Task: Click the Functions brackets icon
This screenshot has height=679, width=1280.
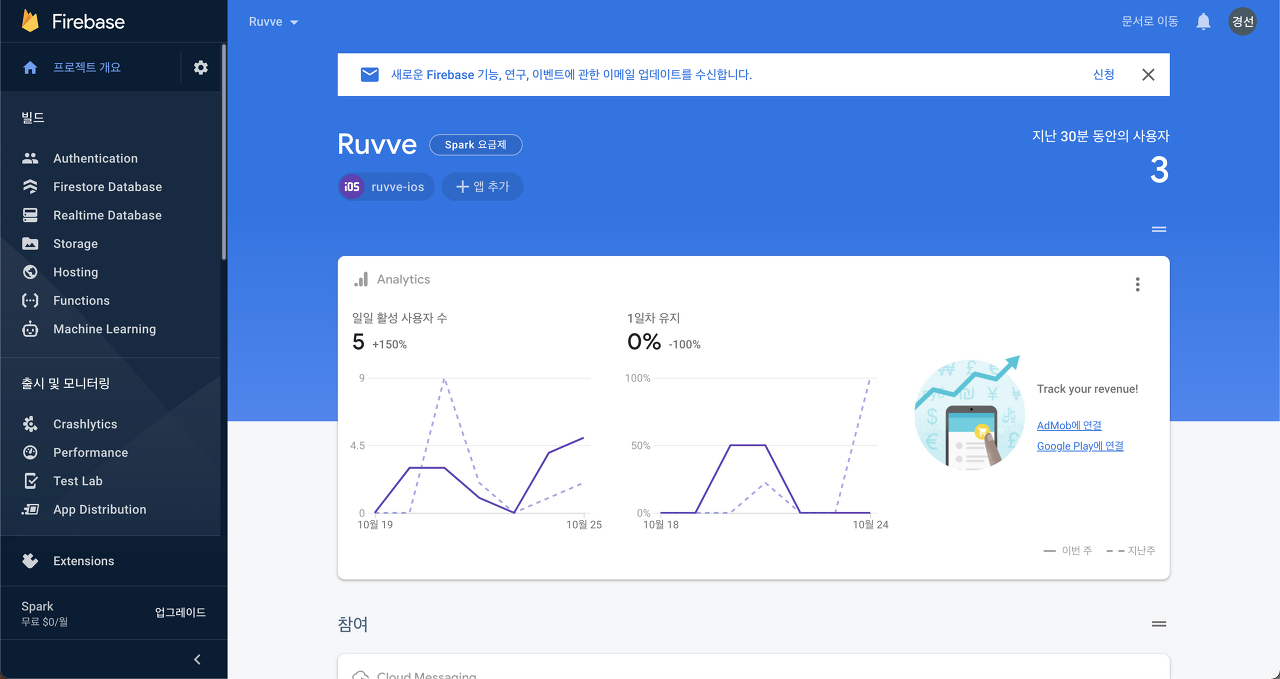Action: click(30, 300)
